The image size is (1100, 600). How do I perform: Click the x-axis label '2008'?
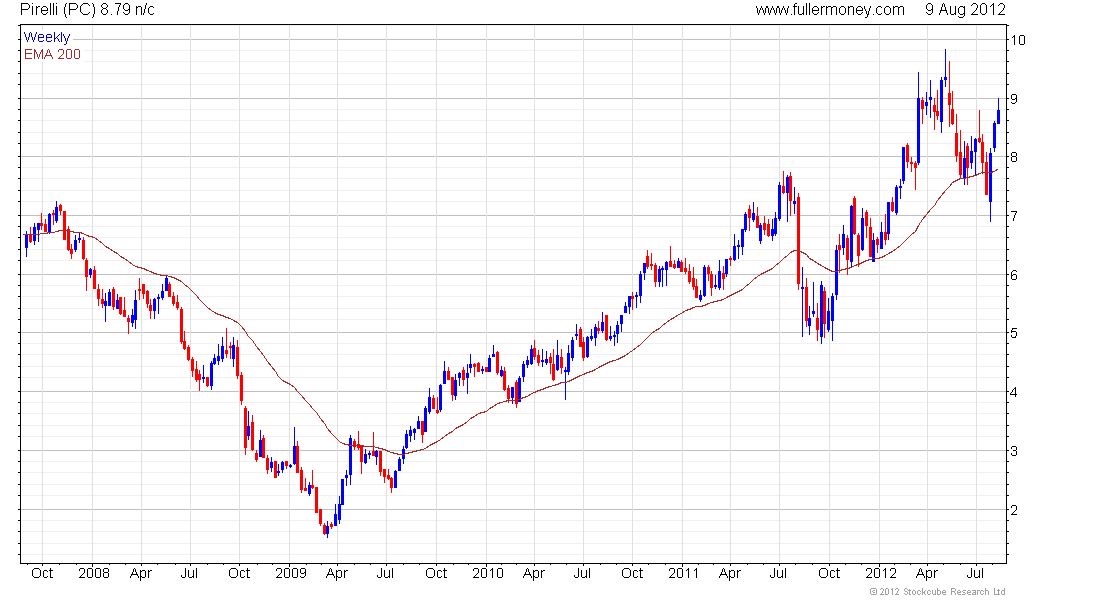pyautogui.click(x=94, y=573)
